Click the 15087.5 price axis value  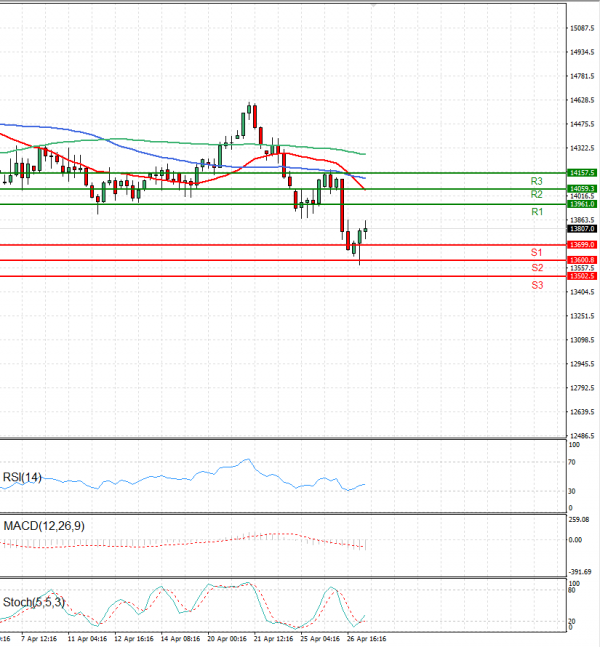pos(582,28)
